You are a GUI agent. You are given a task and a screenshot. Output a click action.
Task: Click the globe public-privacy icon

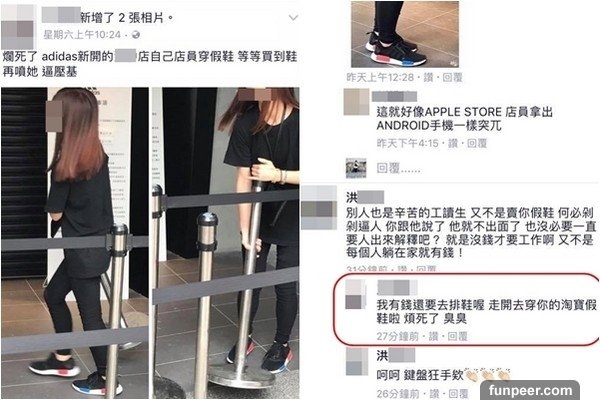coord(135,35)
